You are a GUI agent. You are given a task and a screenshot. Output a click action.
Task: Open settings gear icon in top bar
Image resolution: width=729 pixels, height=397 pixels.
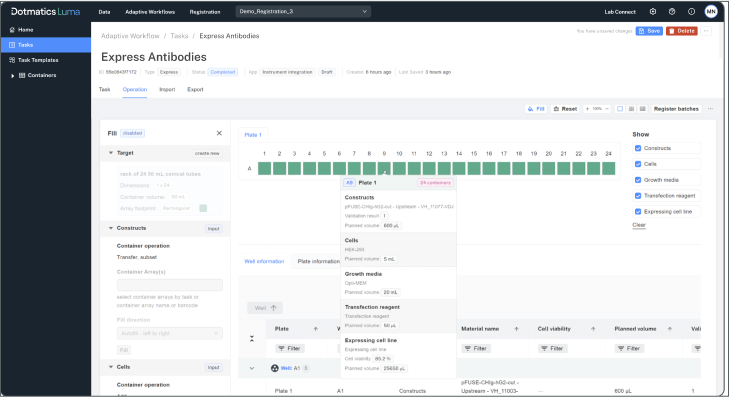(x=653, y=12)
